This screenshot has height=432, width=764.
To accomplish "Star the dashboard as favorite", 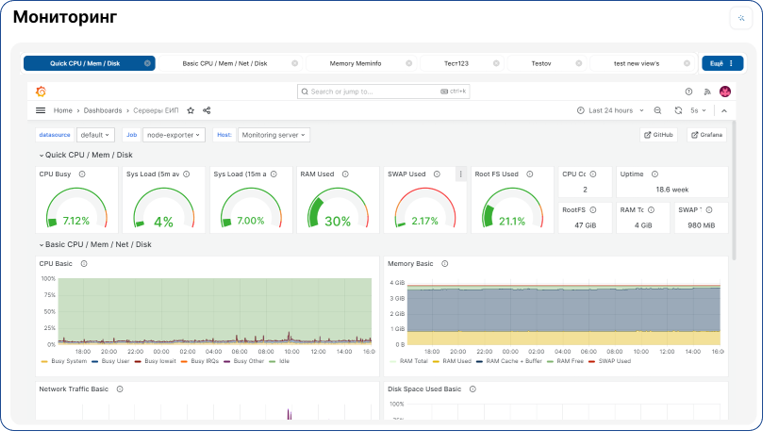I will click(191, 111).
